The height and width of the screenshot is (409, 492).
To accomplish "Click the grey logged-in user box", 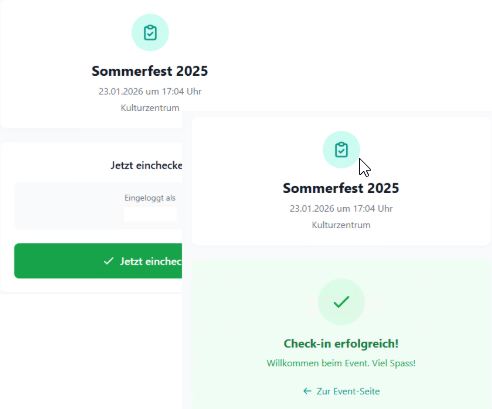I will point(98,206).
